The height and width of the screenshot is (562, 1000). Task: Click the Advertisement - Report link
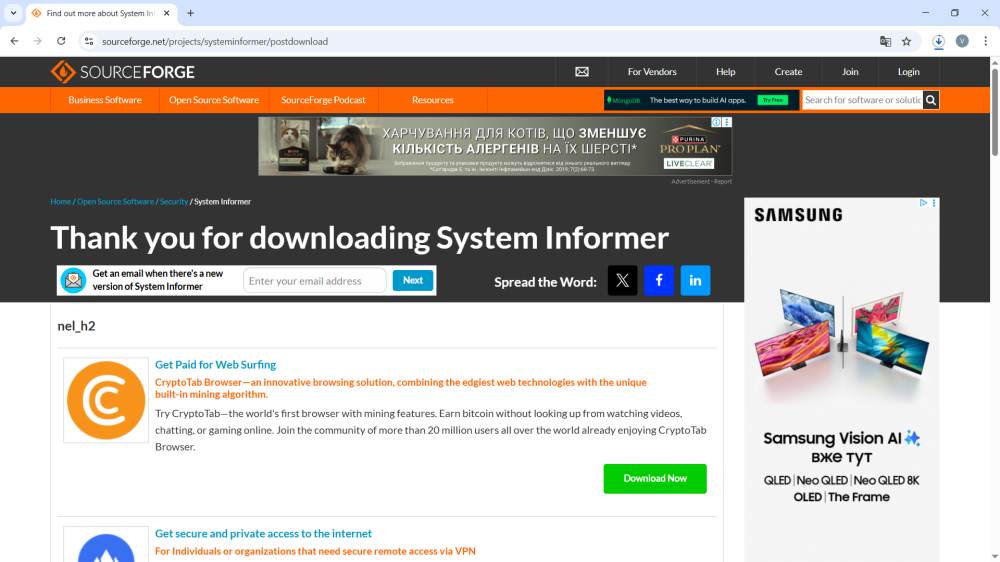coord(702,182)
